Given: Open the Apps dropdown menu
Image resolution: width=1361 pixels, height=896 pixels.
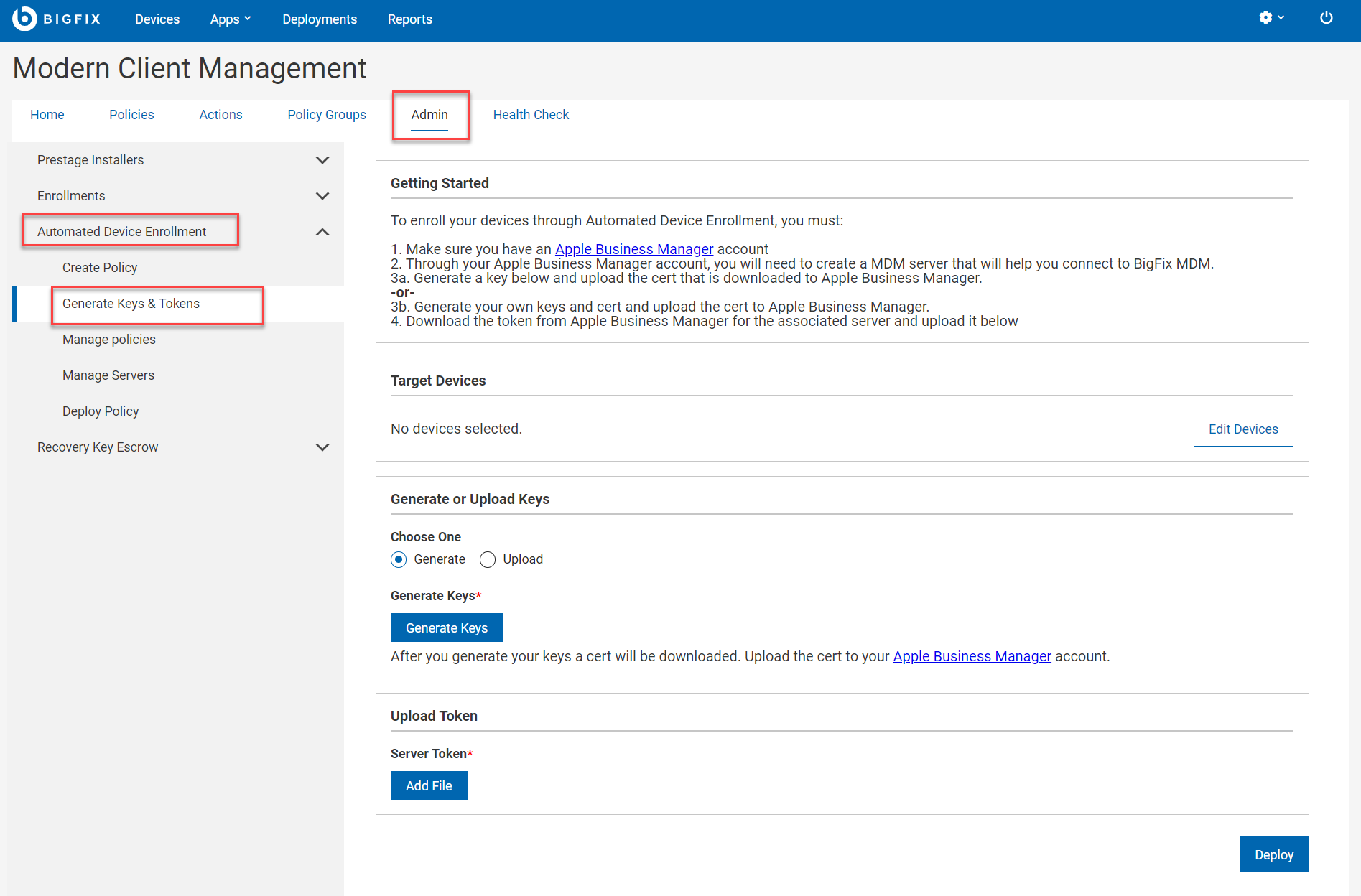Looking at the screenshot, I should 230,19.
